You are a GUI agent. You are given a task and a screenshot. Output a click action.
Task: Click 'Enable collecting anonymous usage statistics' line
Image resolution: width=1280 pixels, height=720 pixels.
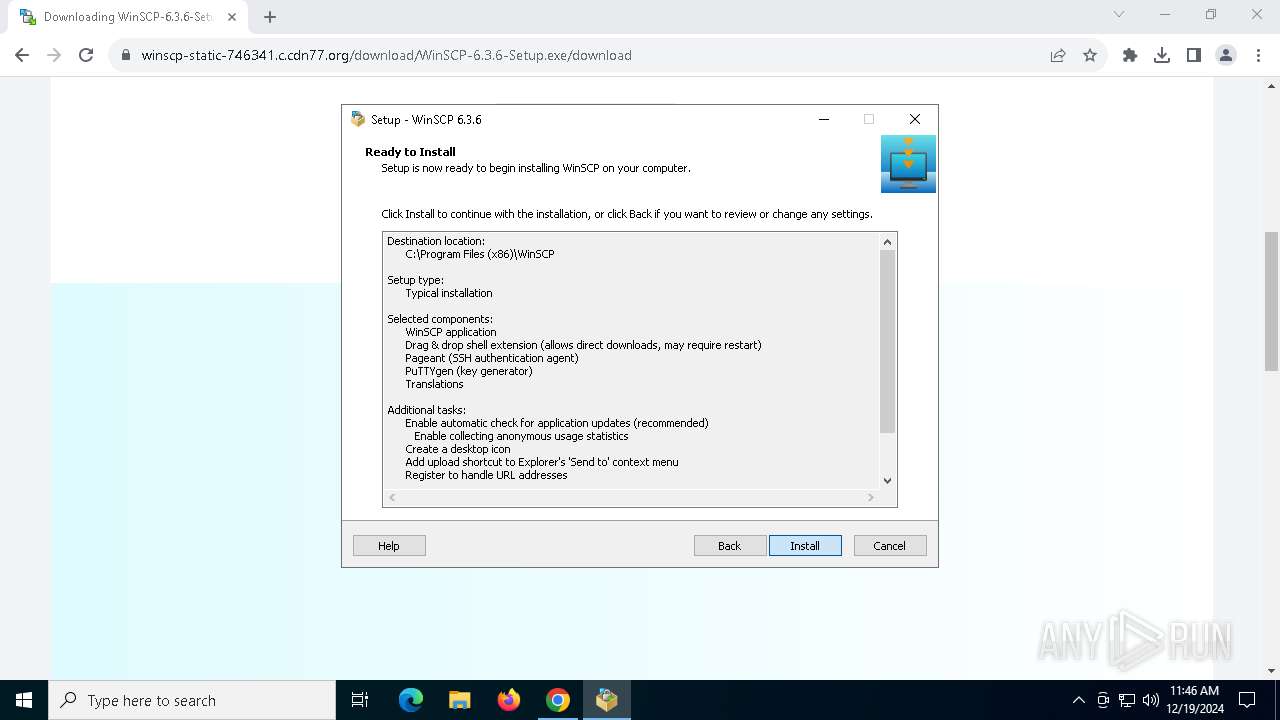pos(521,436)
